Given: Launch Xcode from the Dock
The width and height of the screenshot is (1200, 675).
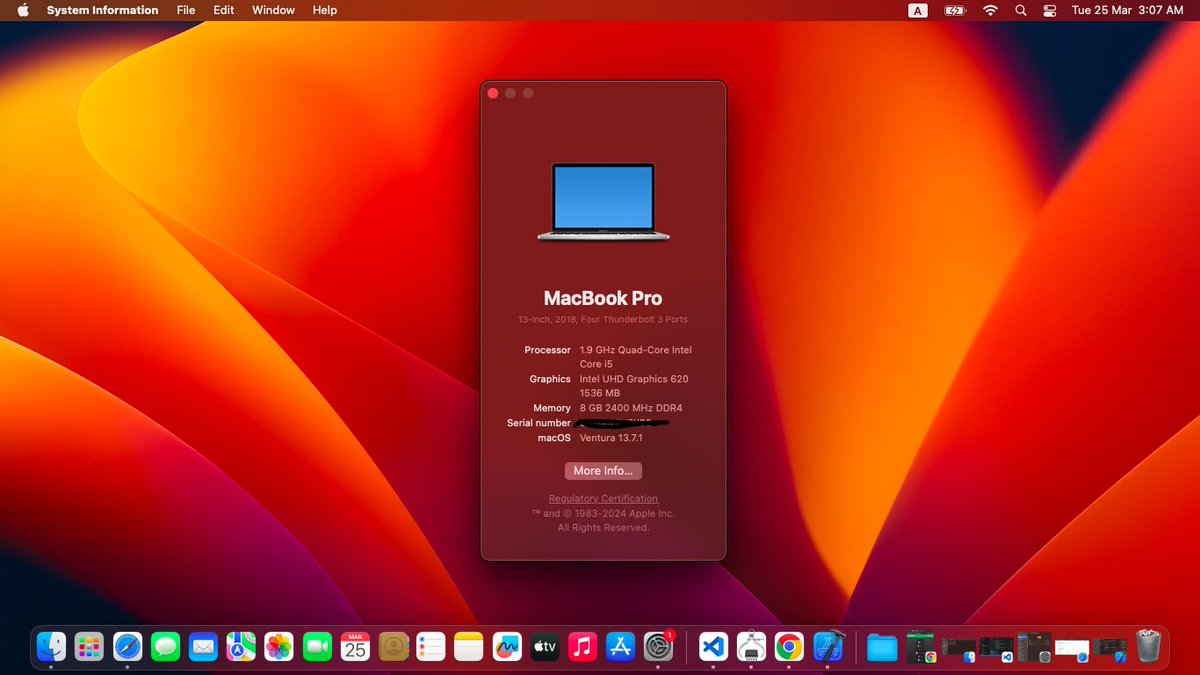Looking at the screenshot, I should click(x=827, y=647).
